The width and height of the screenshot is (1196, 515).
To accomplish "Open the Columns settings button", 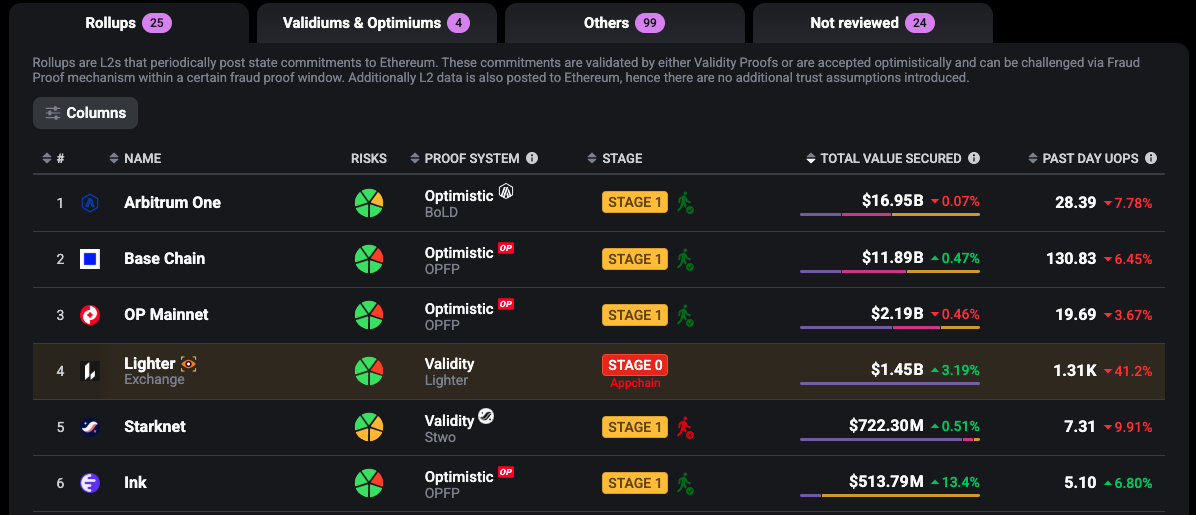I will tap(85, 113).
